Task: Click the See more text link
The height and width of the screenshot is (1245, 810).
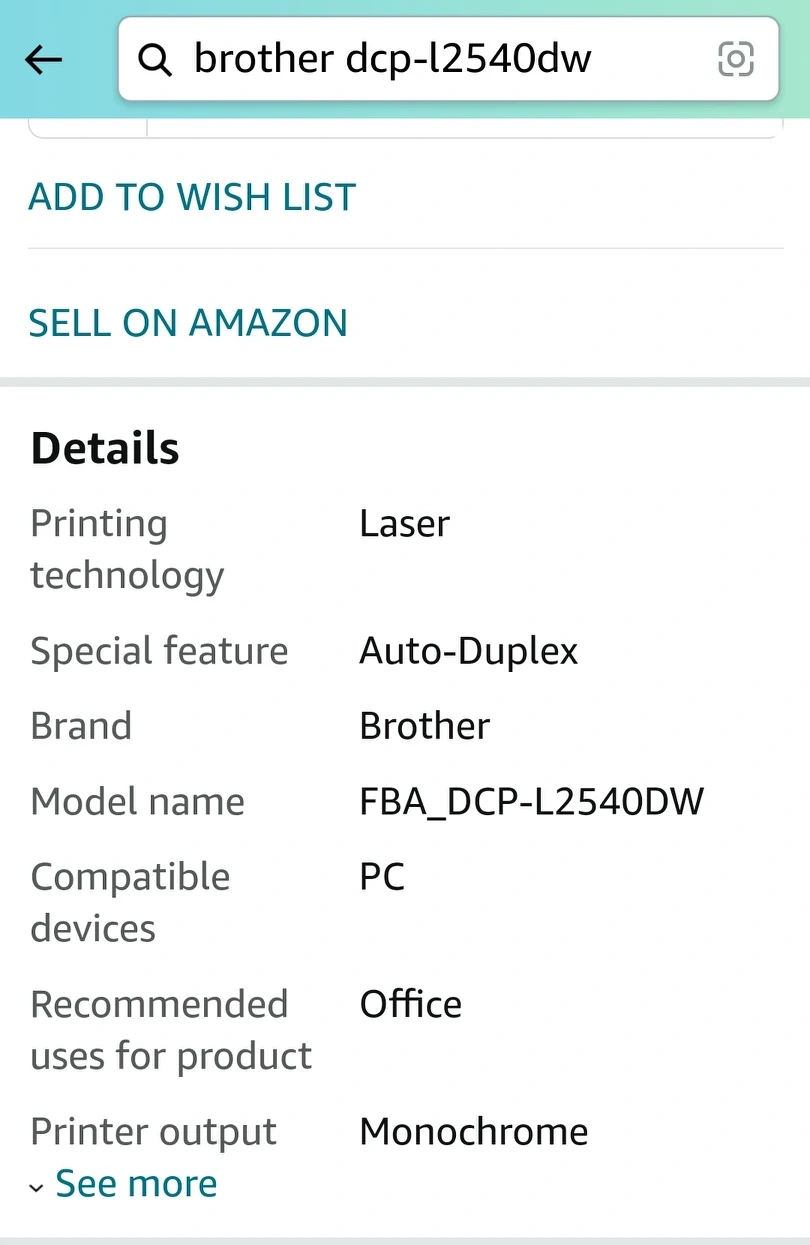Action: (136, 1184)
